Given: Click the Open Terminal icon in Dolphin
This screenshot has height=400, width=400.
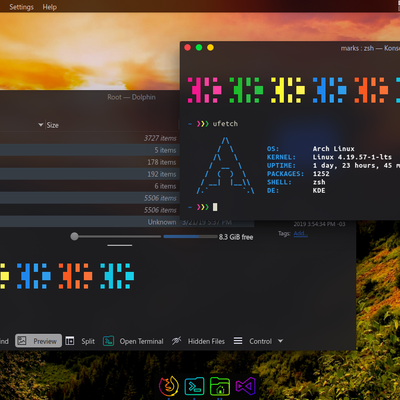Looking at the screenshot, I should pos(108,341).
